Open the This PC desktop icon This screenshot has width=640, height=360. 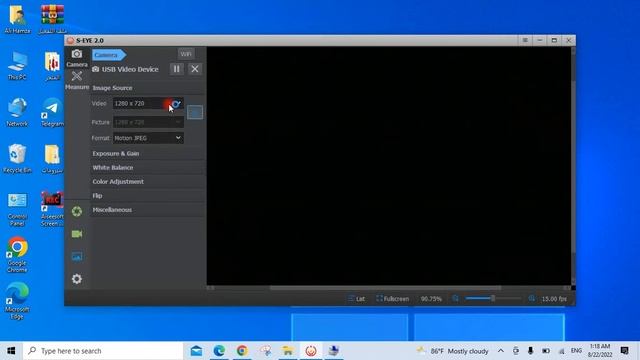(17, 65)
